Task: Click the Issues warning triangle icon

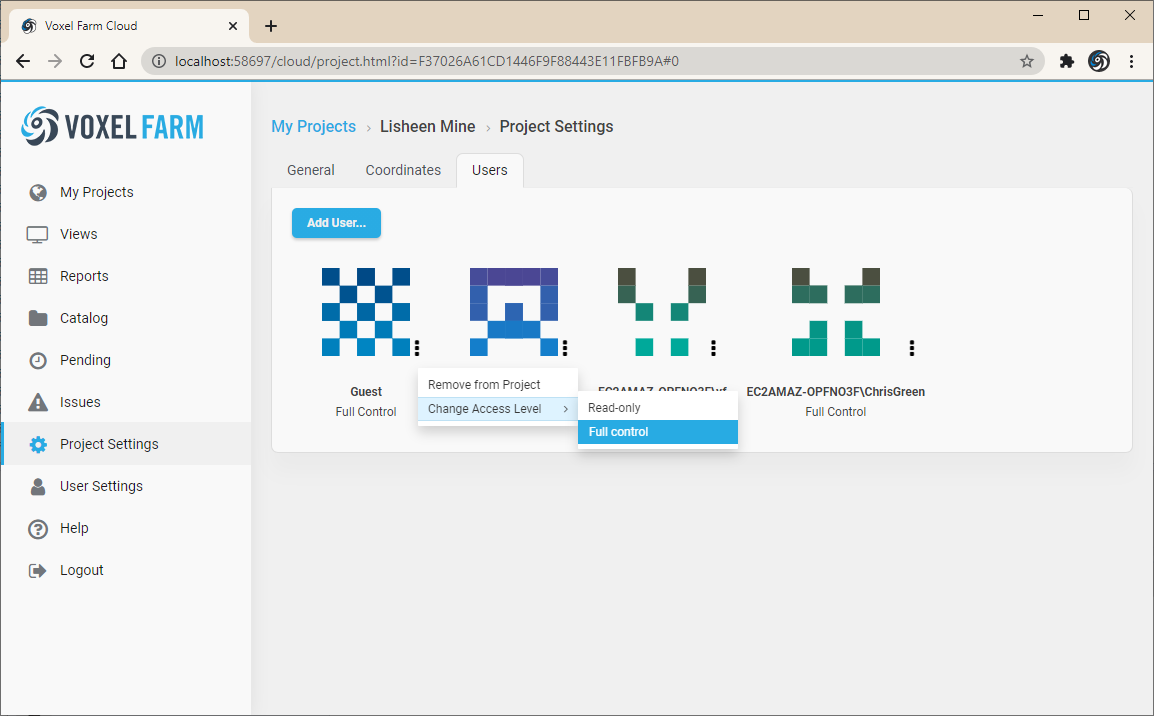Action: (x=38, y=402)
